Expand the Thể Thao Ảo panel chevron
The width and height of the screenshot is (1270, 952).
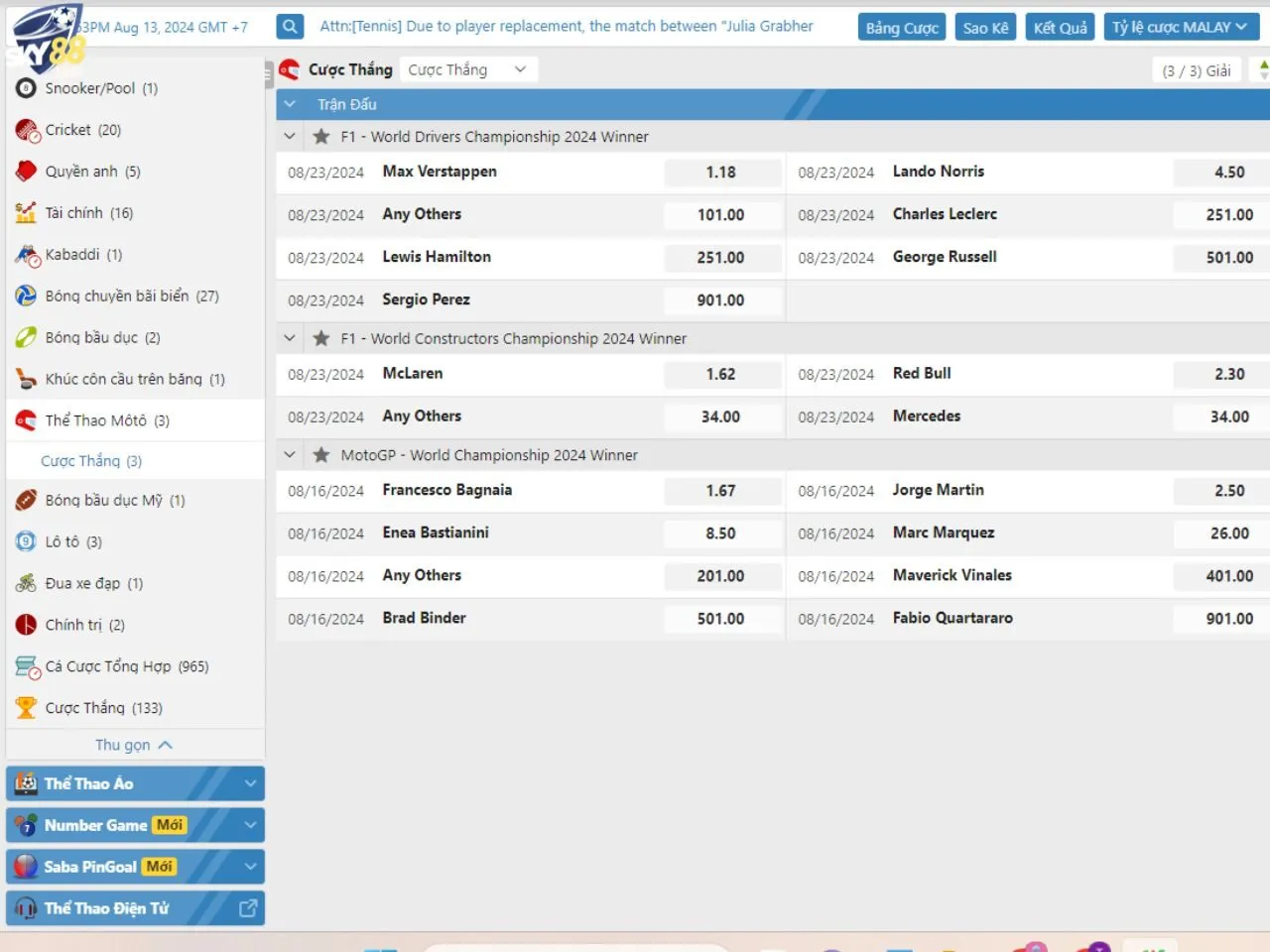[x=250, y=783]
